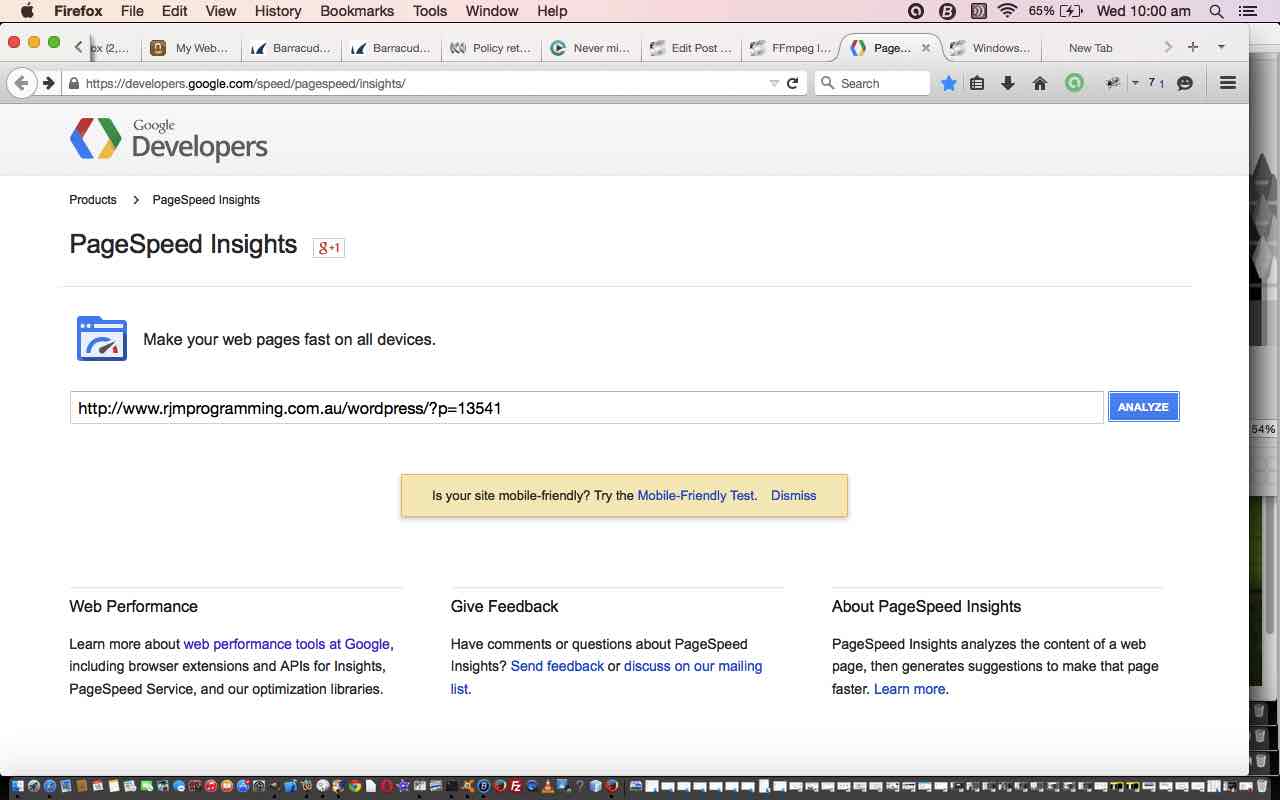Image resolution: width=1280 pixels, height=800 pixels.
Task: Click the page URL input field
Action: click(586, 407)
